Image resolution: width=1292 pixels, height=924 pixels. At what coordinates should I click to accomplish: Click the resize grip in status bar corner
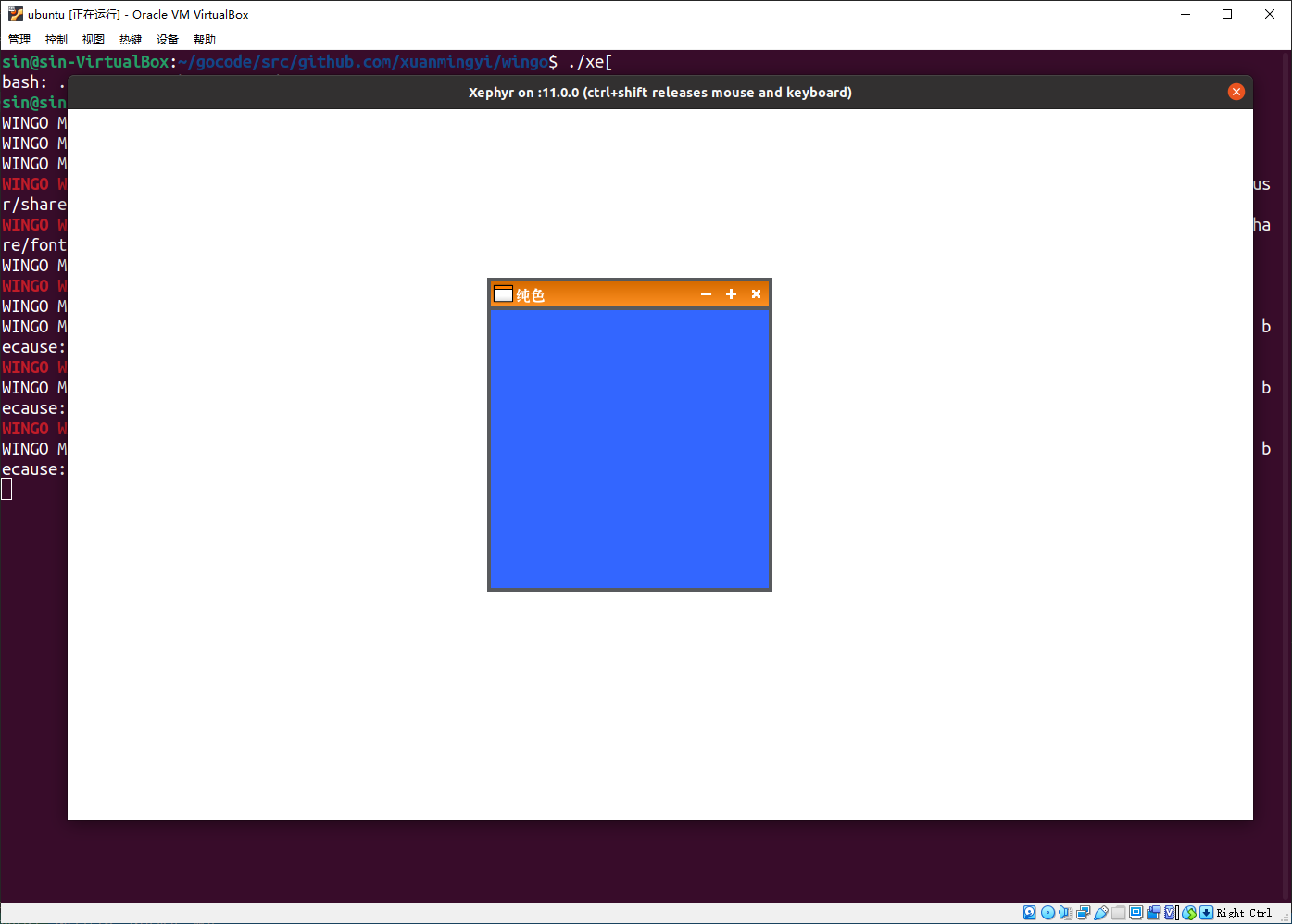[1284, 916]
